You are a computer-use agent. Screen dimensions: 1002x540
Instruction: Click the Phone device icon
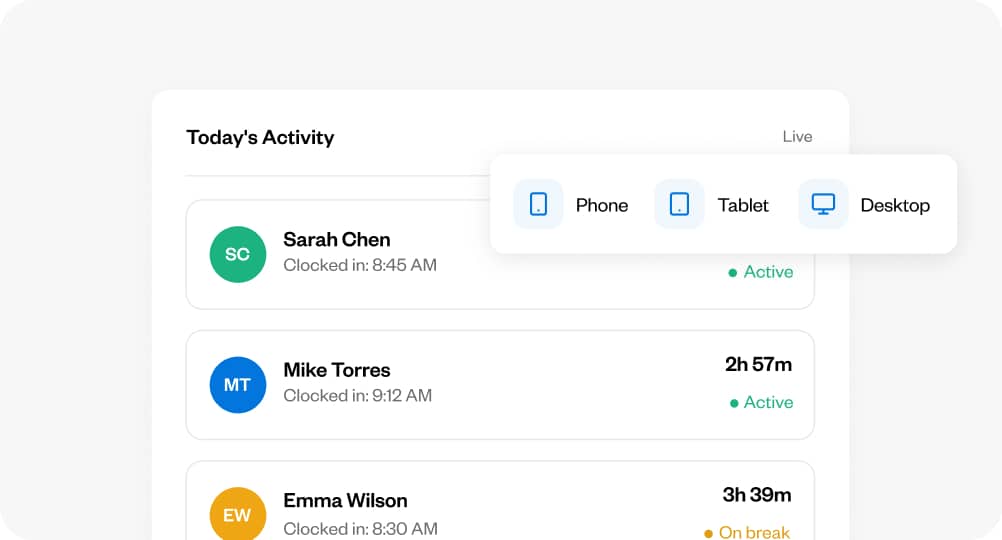click(x=538, y=205)
